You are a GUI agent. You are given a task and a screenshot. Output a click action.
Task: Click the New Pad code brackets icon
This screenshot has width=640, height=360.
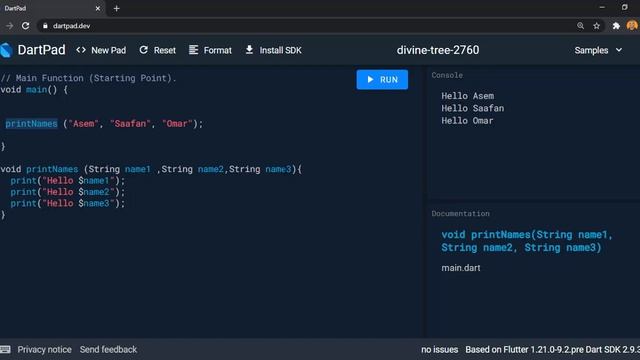coord(81,50)
